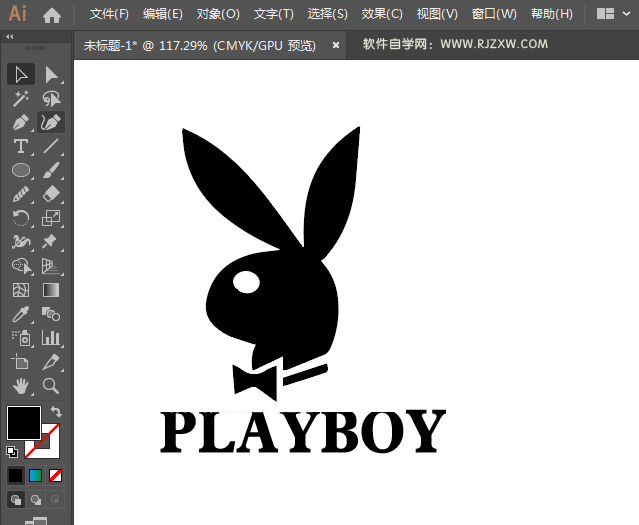Select the Blend tool
The height and width of the screenshot is (525, 639).
coord(51,314)
